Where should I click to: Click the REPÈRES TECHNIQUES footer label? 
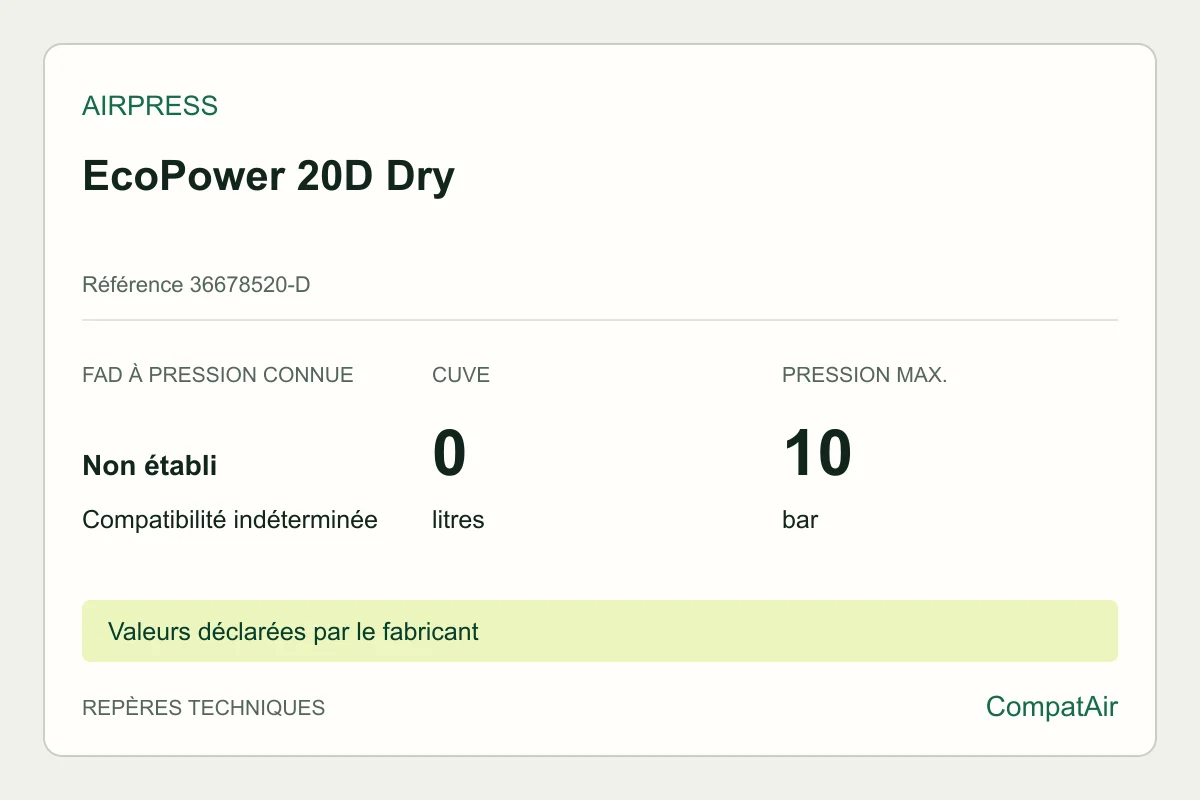(x=204, y=708)
